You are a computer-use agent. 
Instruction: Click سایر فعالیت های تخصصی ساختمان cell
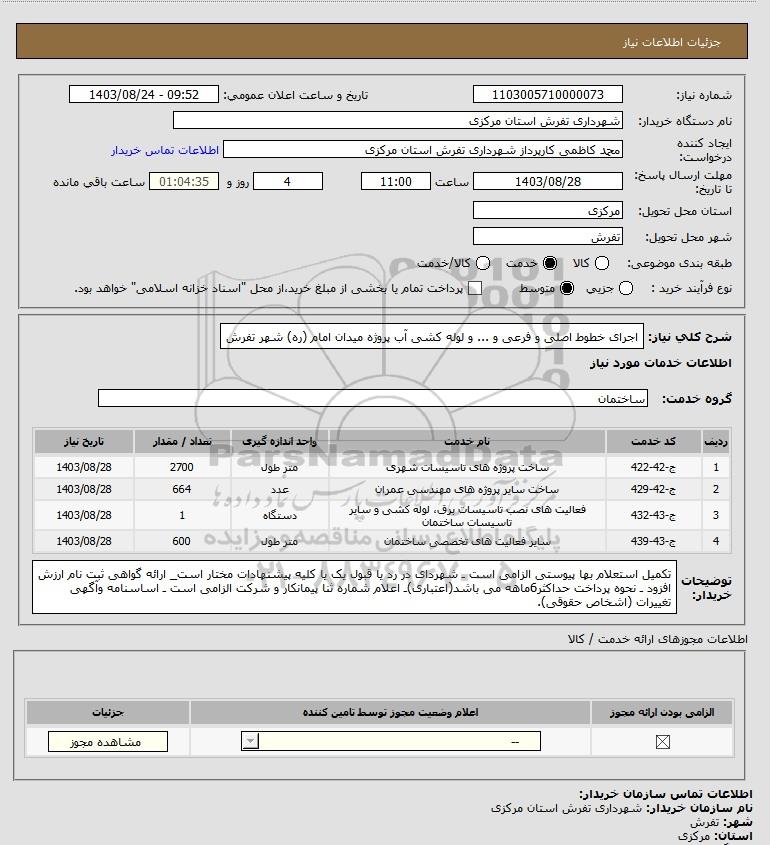pyautogui.click(x=467, y=541)
